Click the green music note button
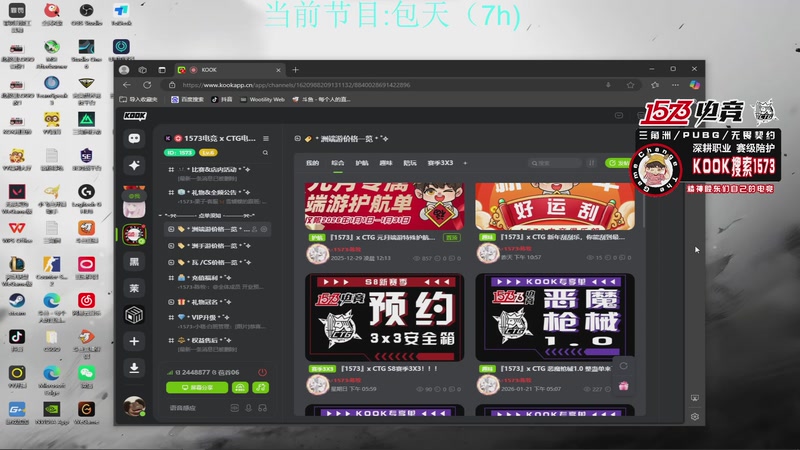Viewport: 800px width, 450px height. [261, 388]
